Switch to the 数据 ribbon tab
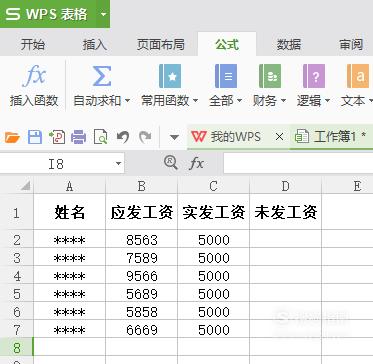This screenshot has height=364, width=373. (x=289, y=44)
